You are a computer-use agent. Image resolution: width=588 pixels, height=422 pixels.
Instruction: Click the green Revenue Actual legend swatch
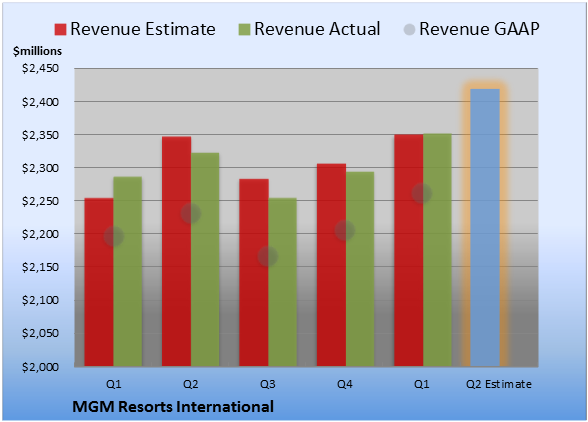click(x=244, y=30)
